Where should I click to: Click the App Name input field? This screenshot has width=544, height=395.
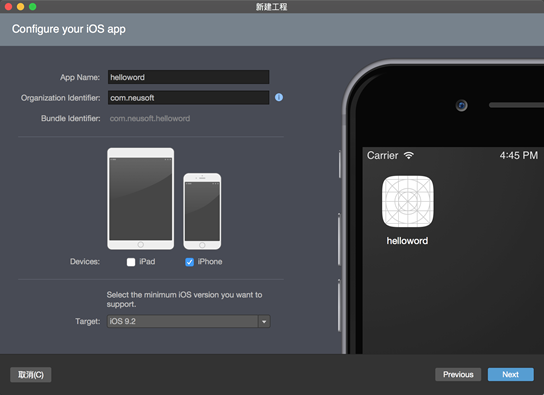pyautogui.click(x=188, y=77)
